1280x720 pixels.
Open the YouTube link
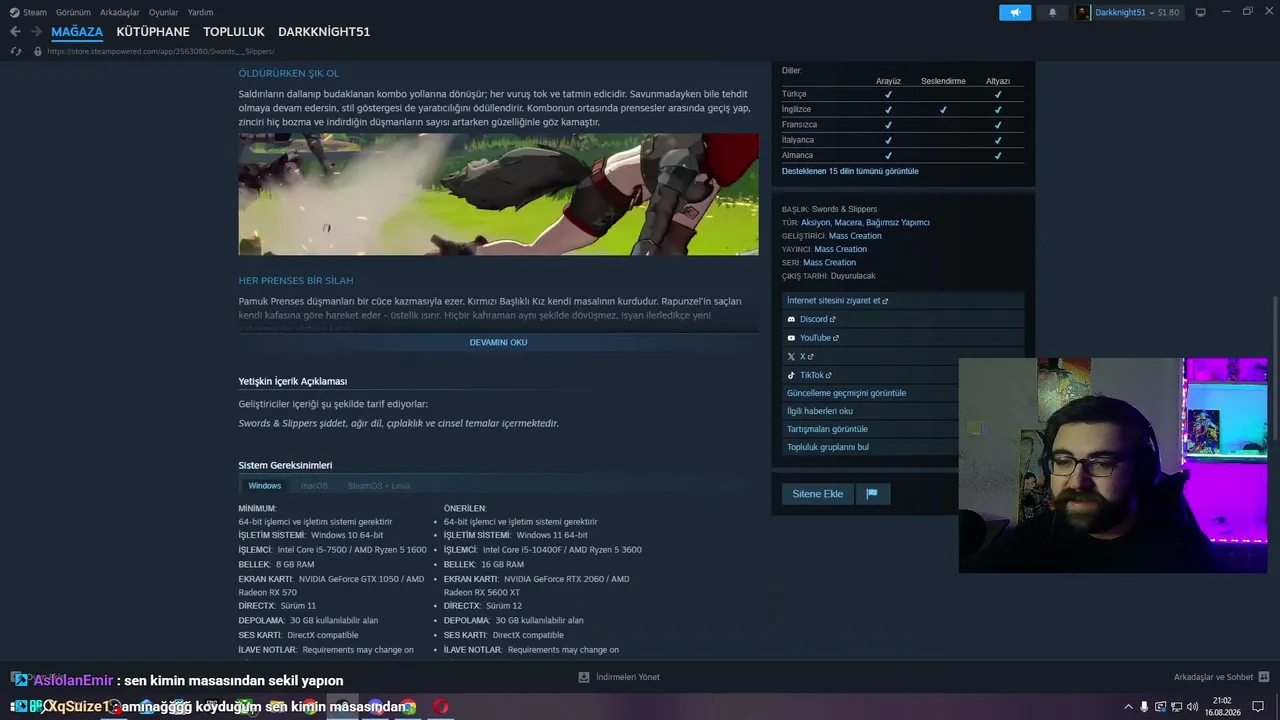point(903,338)
